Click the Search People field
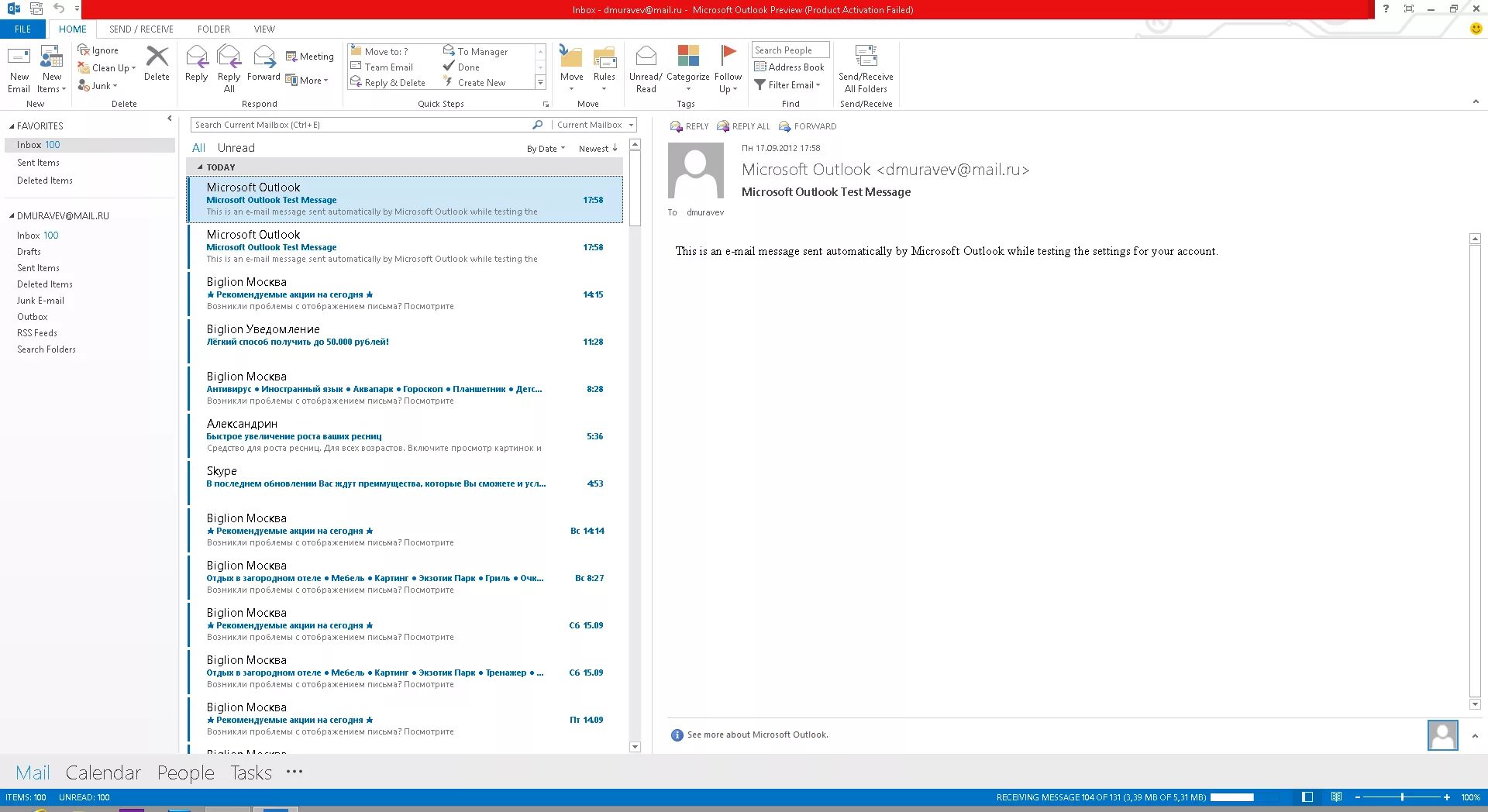Image resolution: width=1488 pixels, height=812 pixels. click(790, 50)
